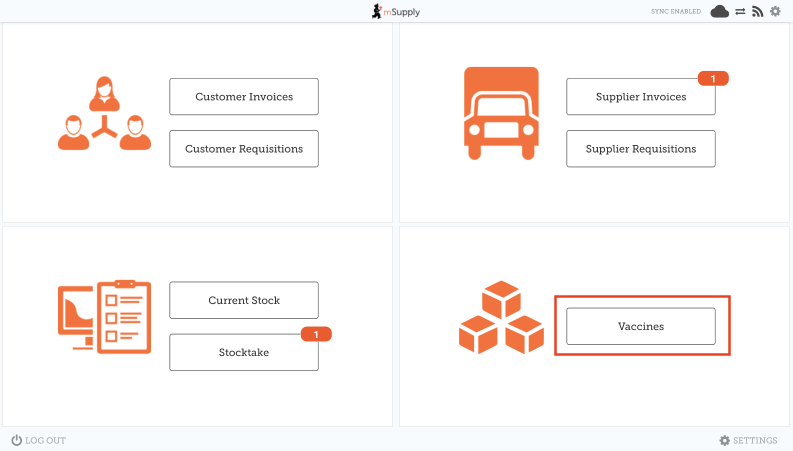
Task: Click the sync arrows icon
Action: pos(740,11)
